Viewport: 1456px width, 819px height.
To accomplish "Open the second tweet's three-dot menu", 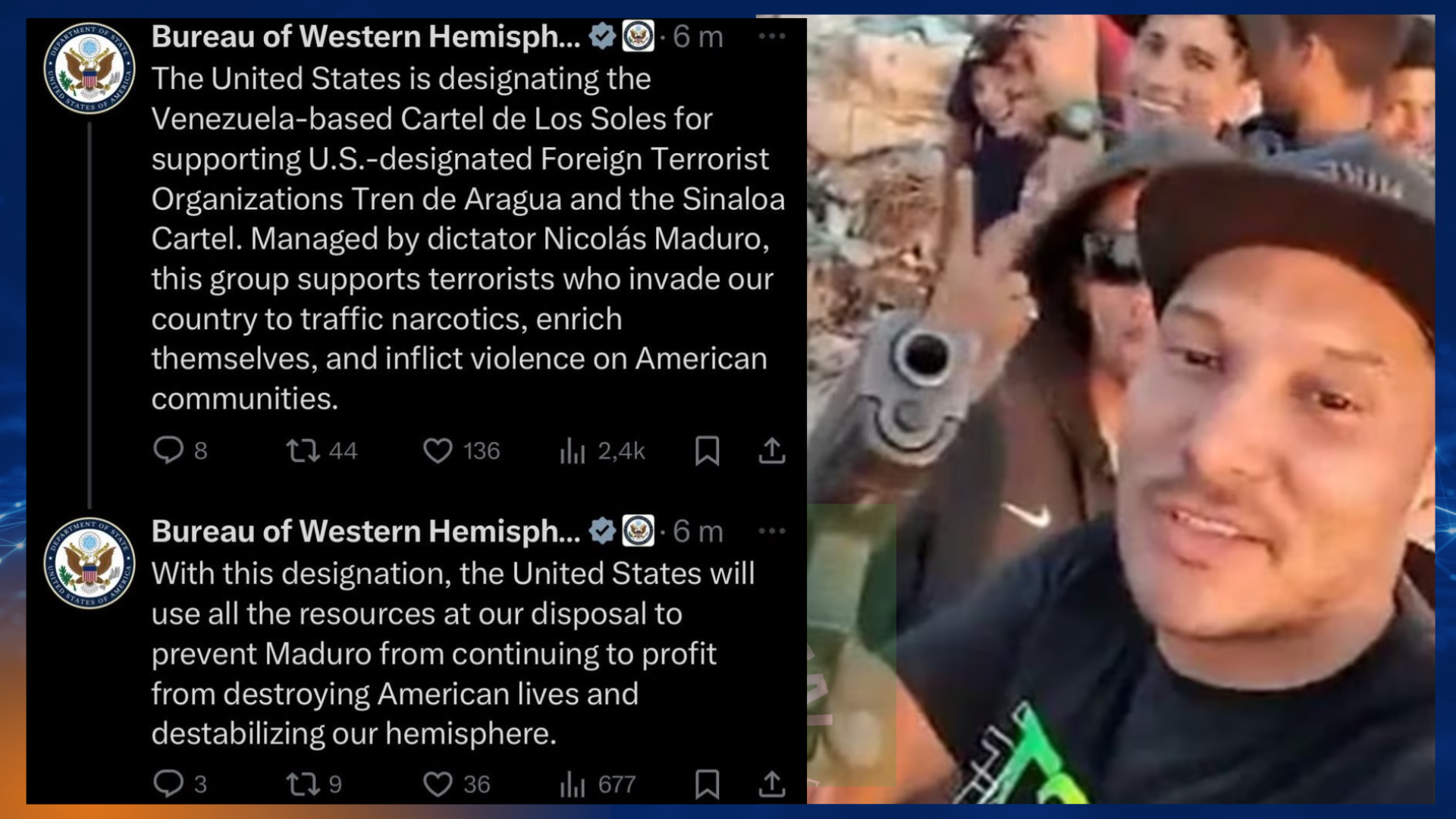I will click(x=772, y=531).
